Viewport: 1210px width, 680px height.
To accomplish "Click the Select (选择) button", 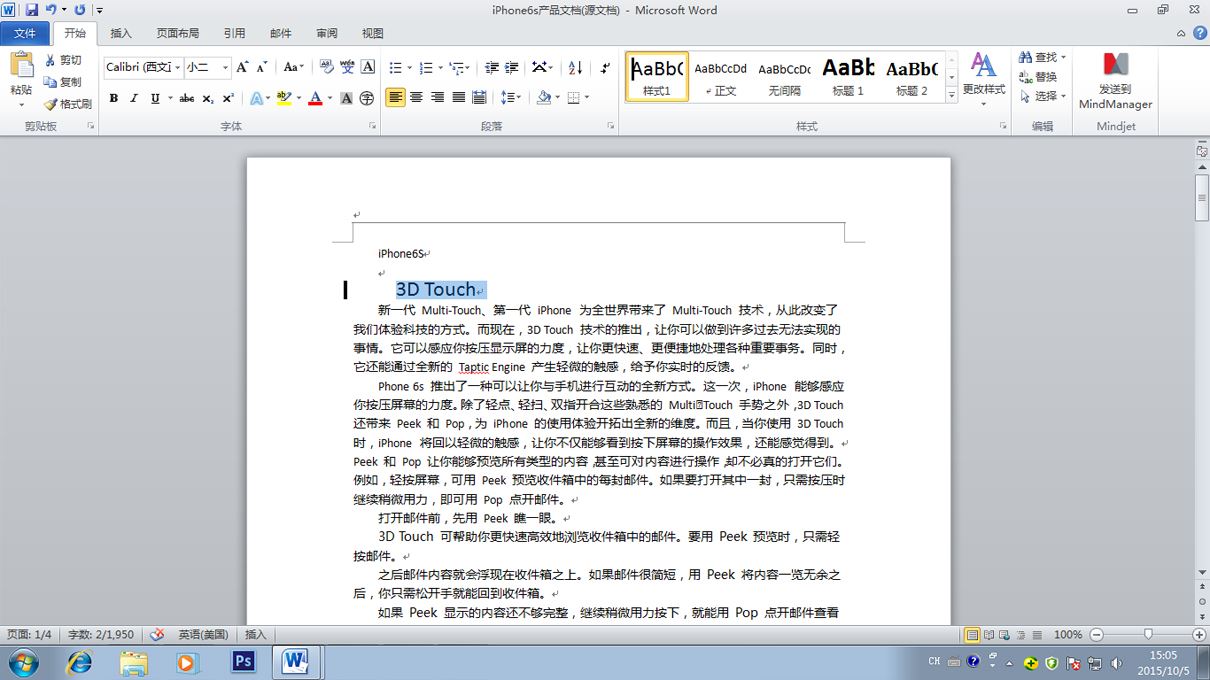I will point(1043,96).
